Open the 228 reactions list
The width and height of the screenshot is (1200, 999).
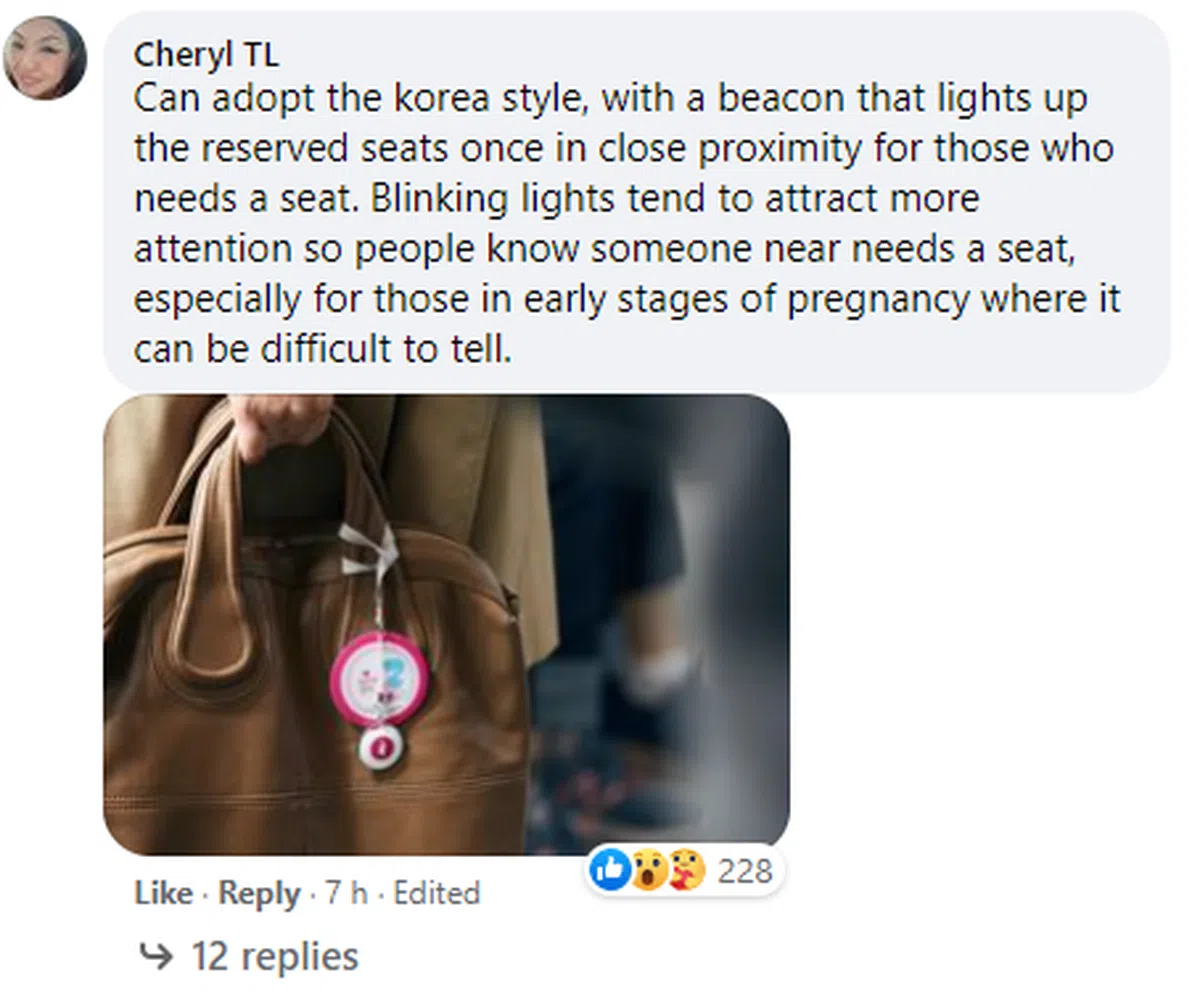pos(745,872)
